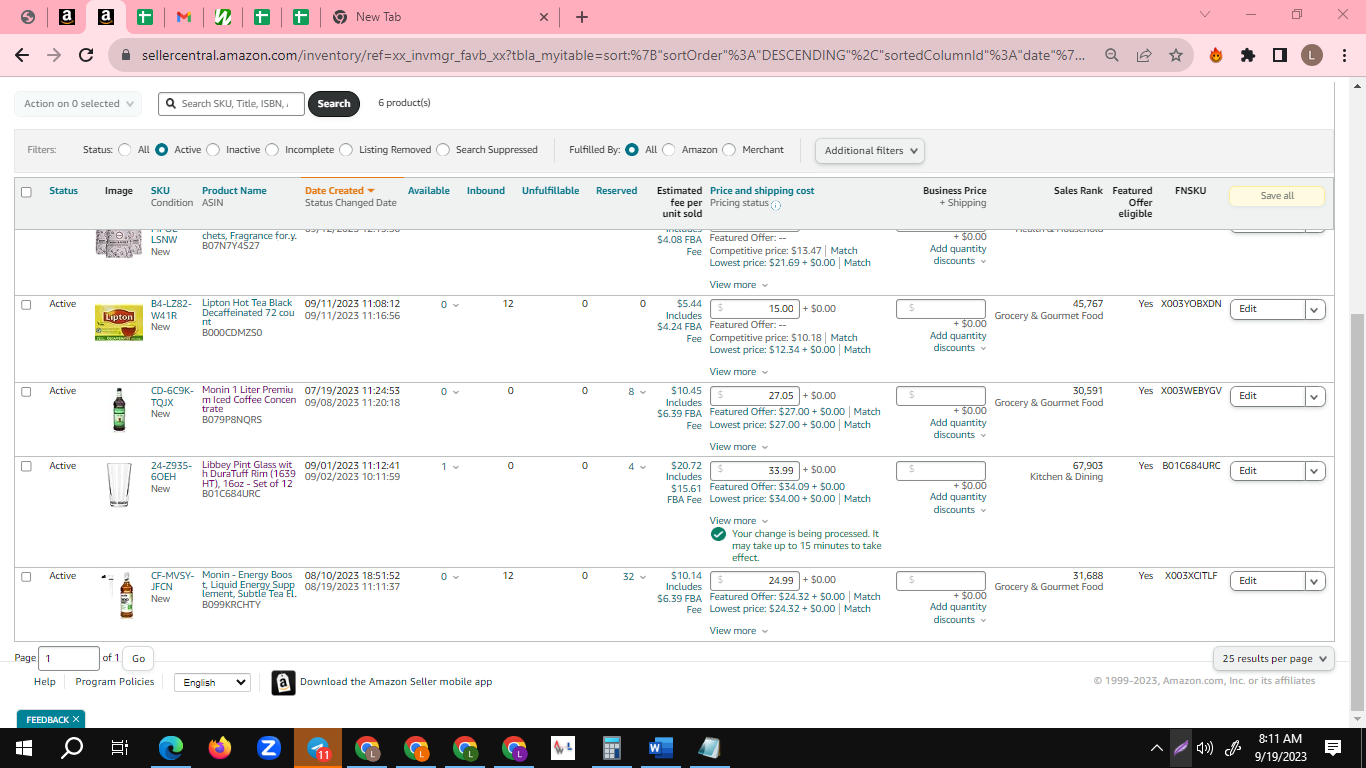Click Go to jump to page
Screen dimensions: 1366x768
pyautogui.click(x=138, y=658)
